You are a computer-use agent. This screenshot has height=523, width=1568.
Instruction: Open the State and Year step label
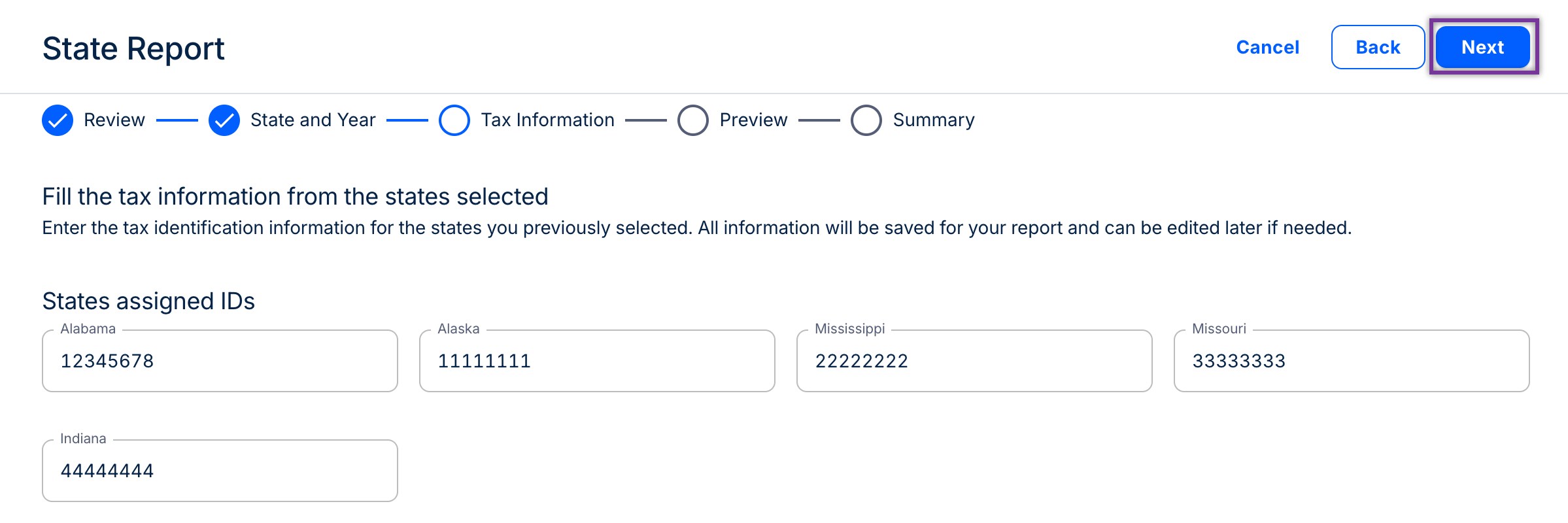[x=313, y=120]
